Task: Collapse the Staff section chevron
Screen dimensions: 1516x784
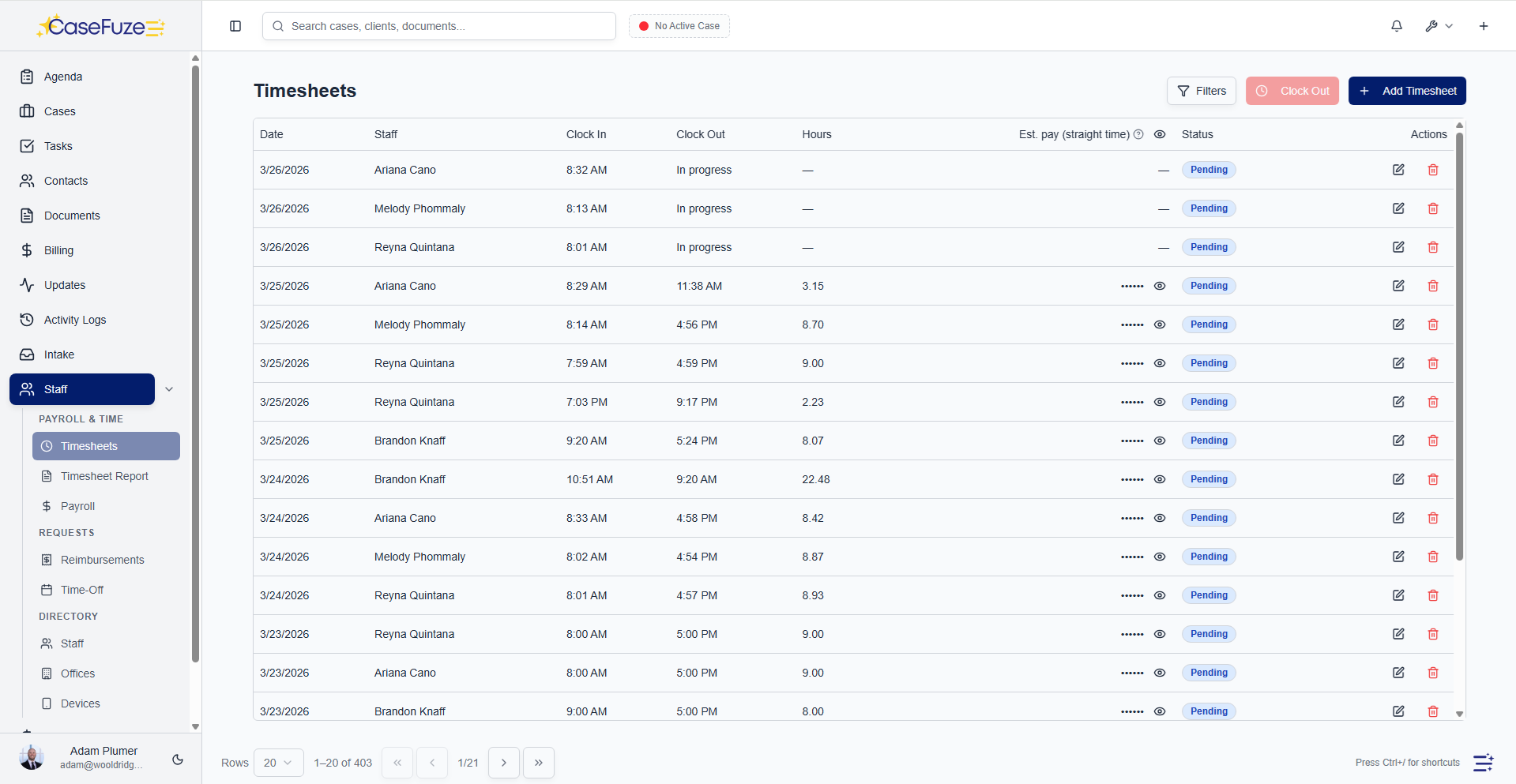Action: pos(168,388)
